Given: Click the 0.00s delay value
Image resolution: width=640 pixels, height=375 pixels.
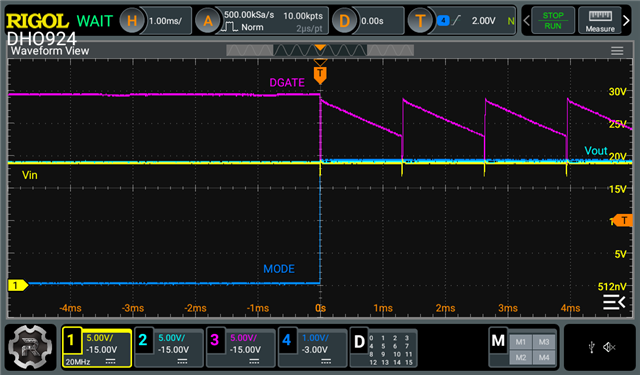Looking at the screenshot, I should coord(372,21).
